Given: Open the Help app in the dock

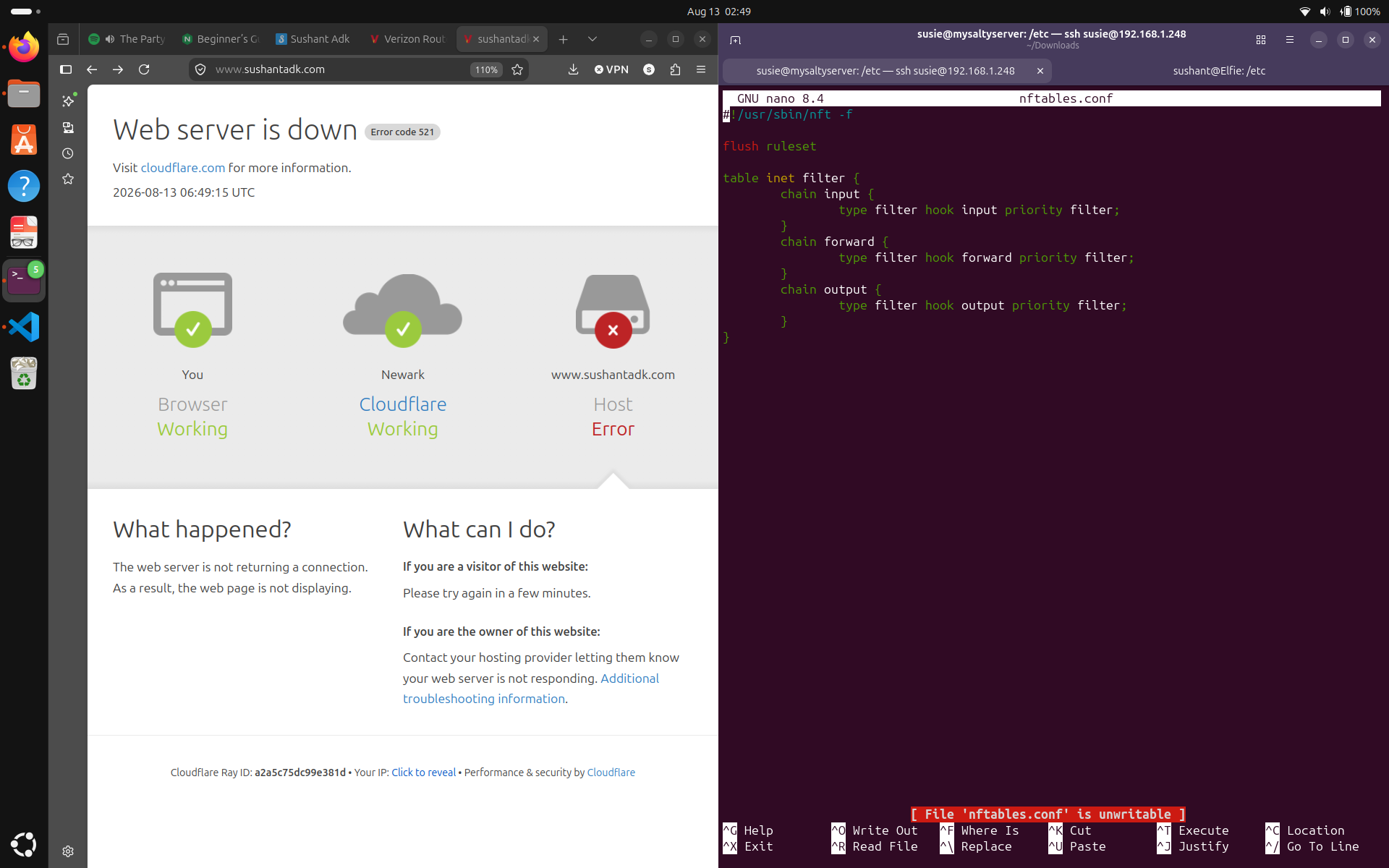Looking at the screenshot, I should pos(24,186).
